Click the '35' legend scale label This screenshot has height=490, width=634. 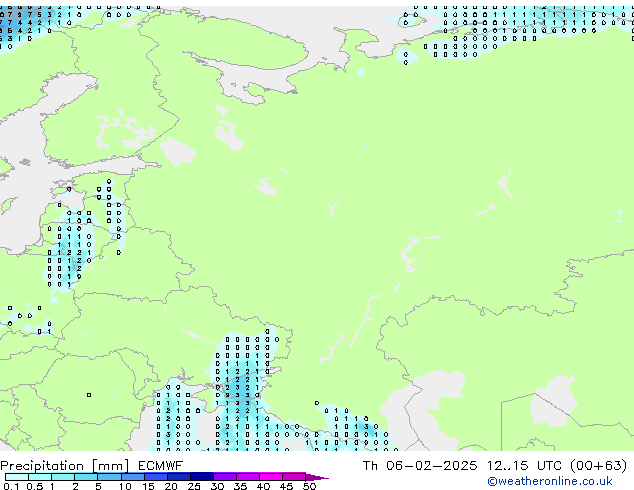point(240,486)
